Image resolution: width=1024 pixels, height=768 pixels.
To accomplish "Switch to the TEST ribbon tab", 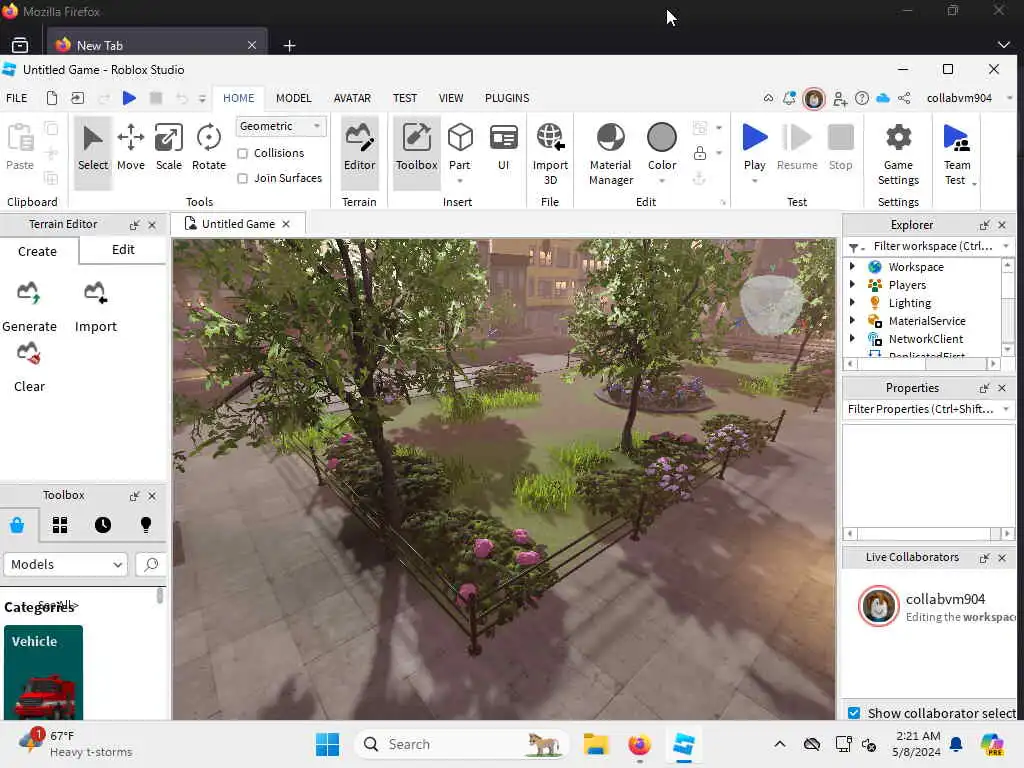I will 404,98.
